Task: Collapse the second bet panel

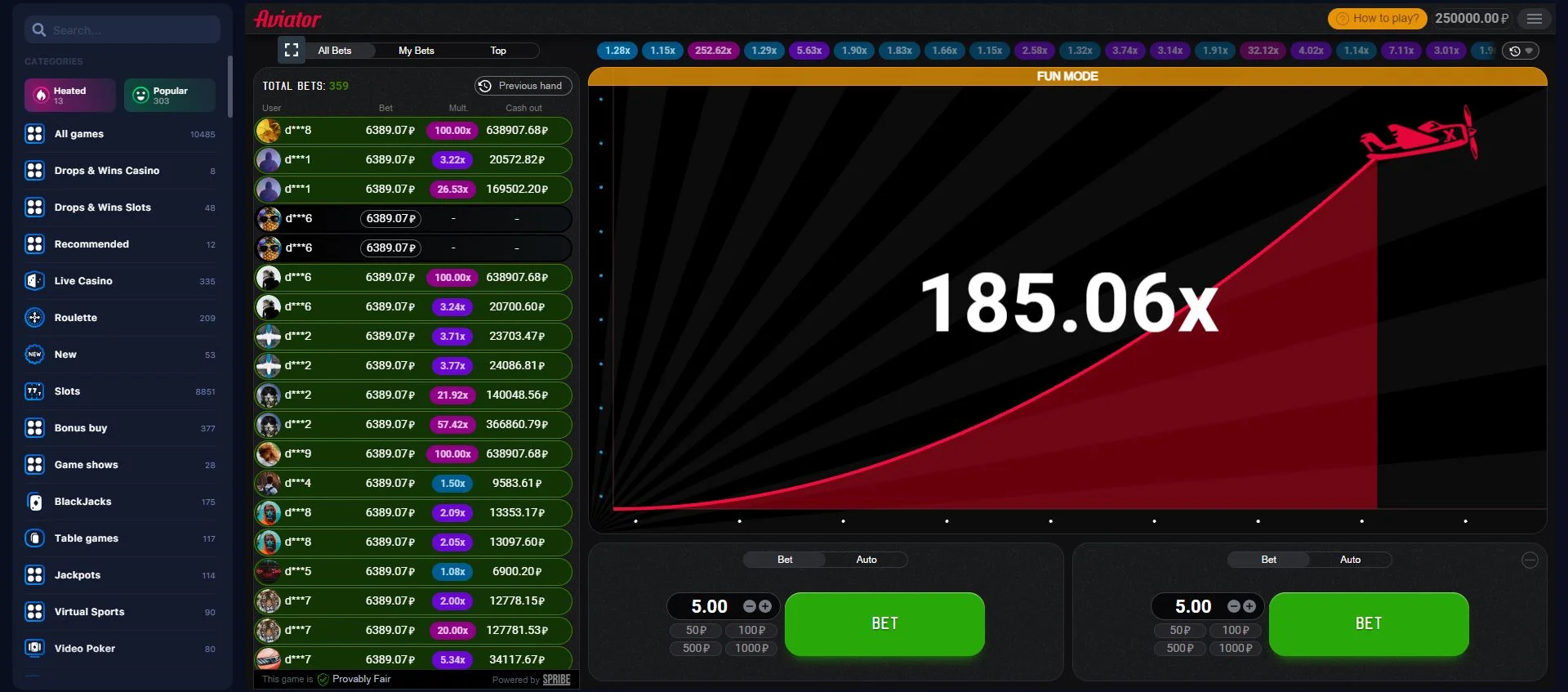Action: (x=1530, y=560)
